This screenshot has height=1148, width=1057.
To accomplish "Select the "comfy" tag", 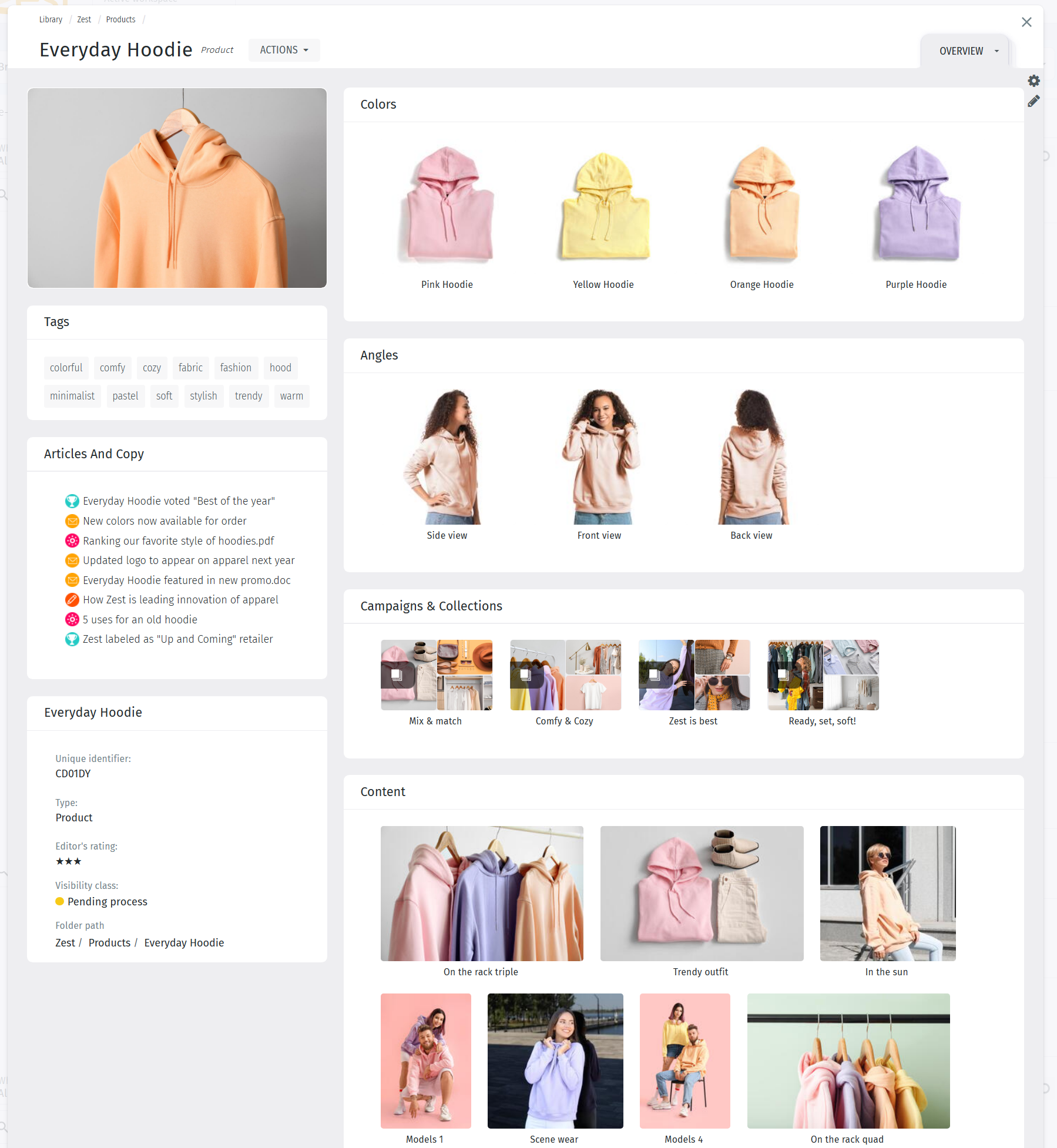I will [x=112, y=368].
